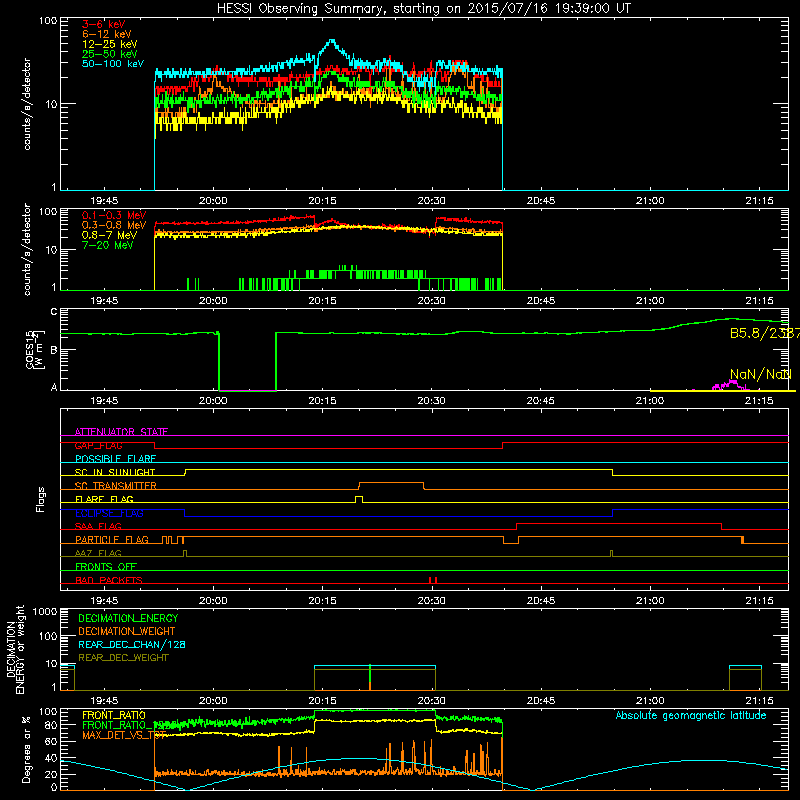The height and width of the screenshot is (800, 800).
Task: Select the 12-25 keV legend label
Action: (109, 44)
